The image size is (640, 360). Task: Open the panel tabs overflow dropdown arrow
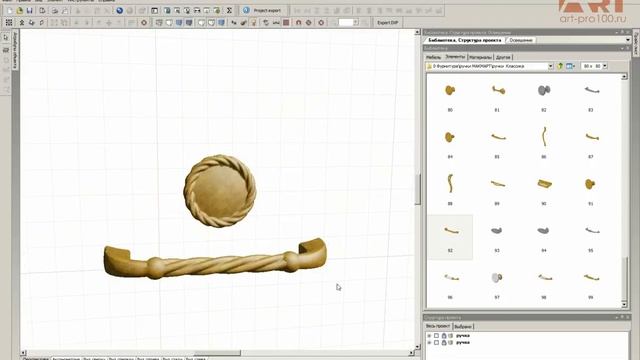point(627,40)
